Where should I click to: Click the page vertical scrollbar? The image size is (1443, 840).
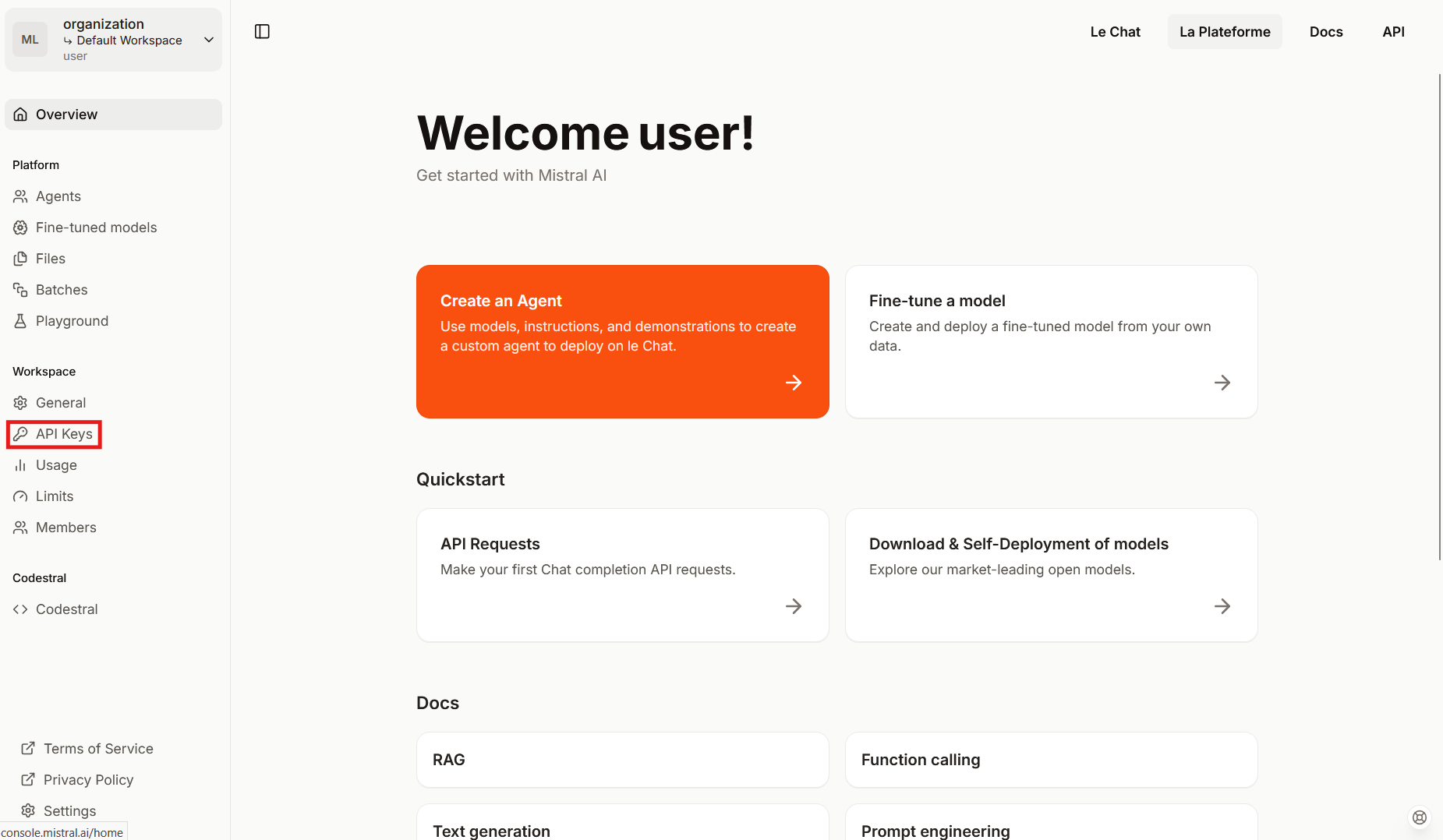(1439, 316)
